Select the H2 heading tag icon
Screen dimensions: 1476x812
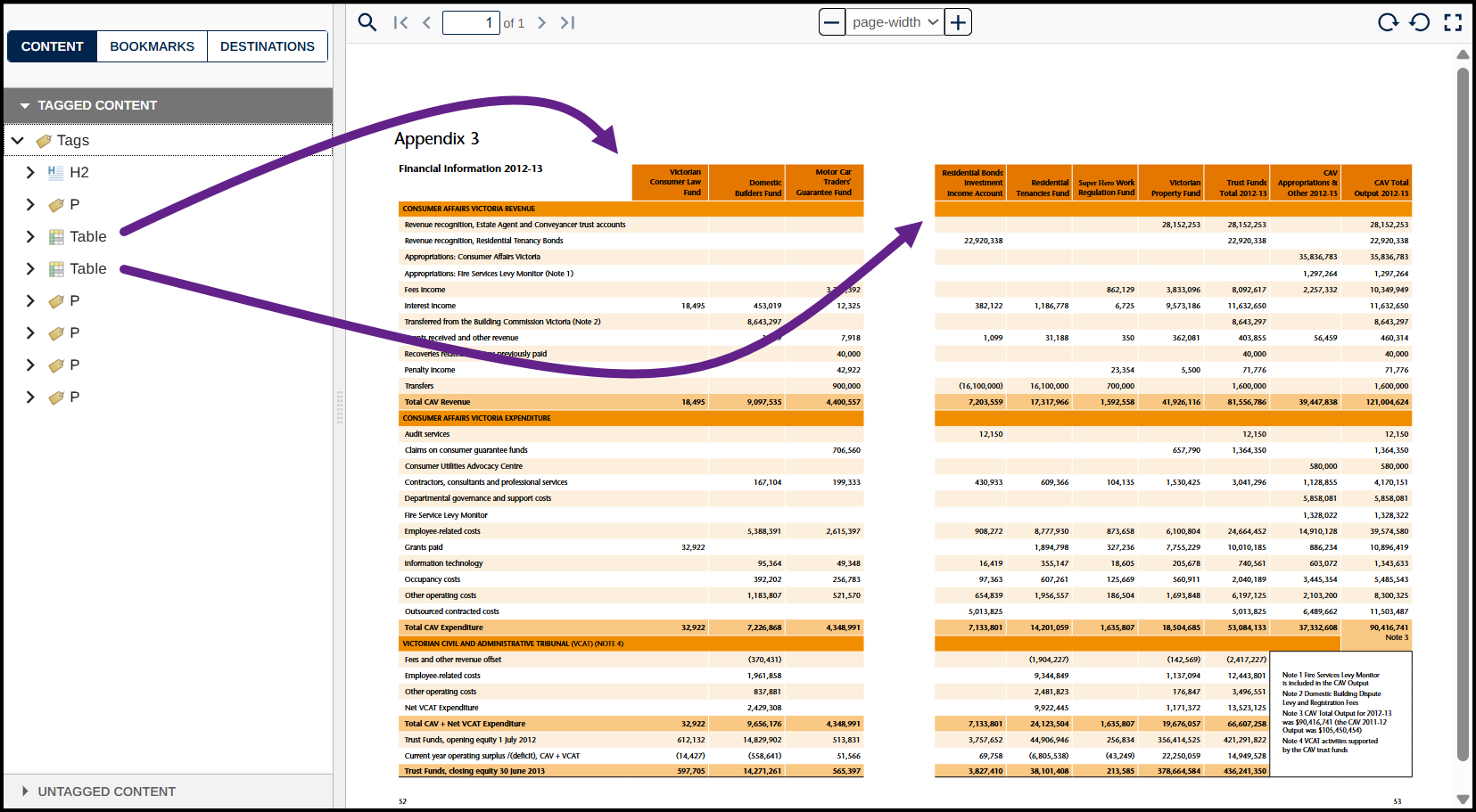click(x=56, y=172)
